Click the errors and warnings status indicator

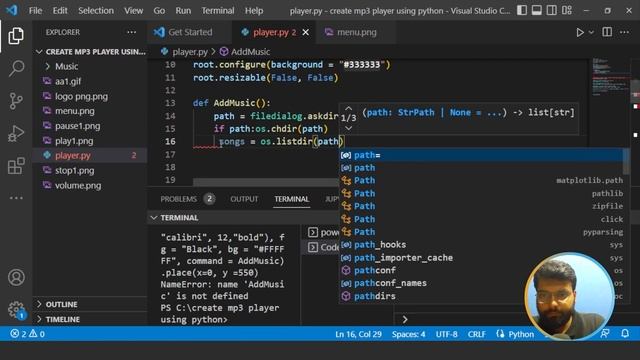point(27,334)
